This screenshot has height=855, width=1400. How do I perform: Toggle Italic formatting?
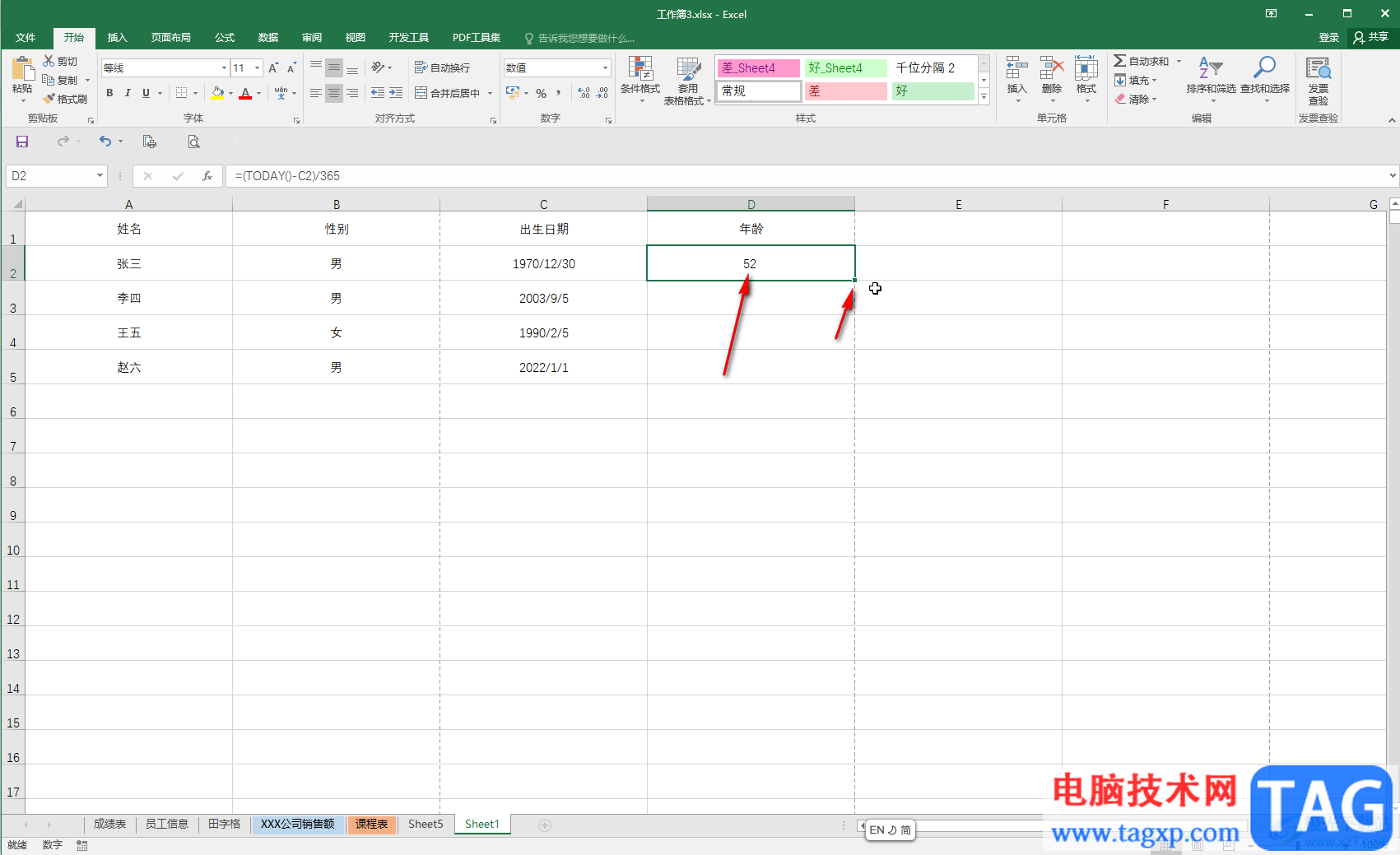128,93
